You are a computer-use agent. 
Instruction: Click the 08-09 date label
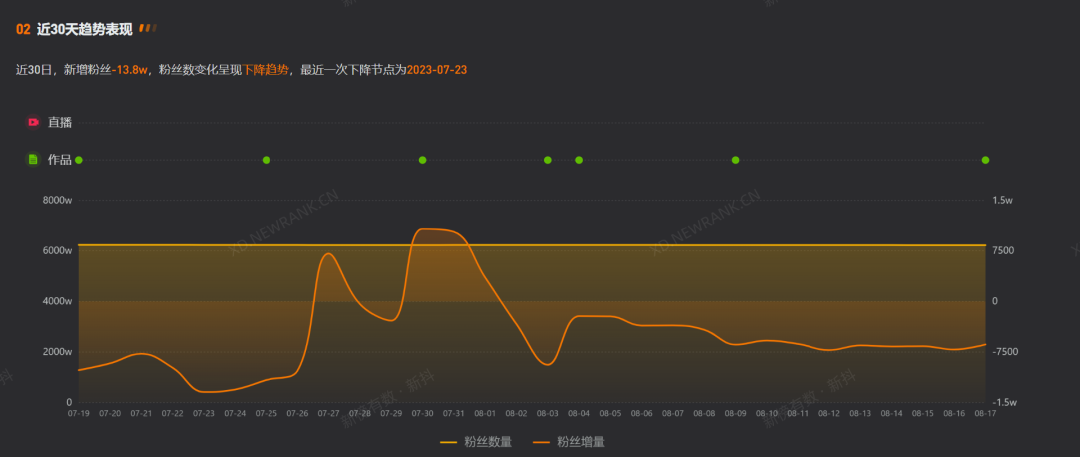click(736, 414)
